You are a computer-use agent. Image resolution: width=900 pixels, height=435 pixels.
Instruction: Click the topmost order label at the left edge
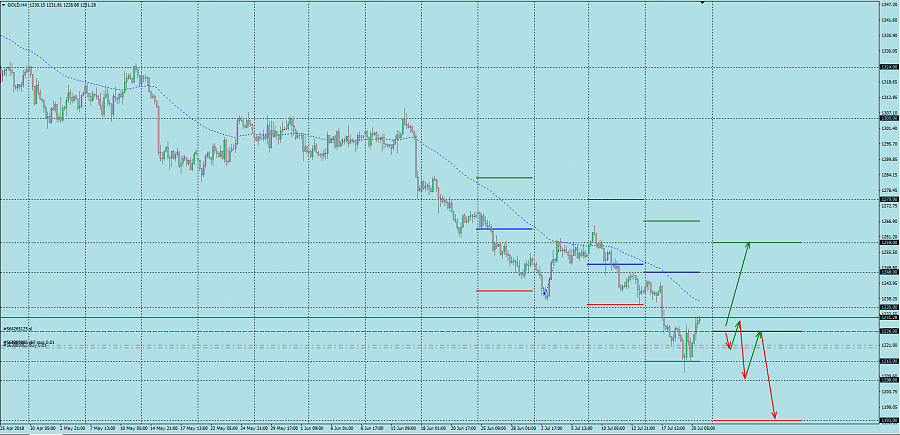(x=18, y=327)
